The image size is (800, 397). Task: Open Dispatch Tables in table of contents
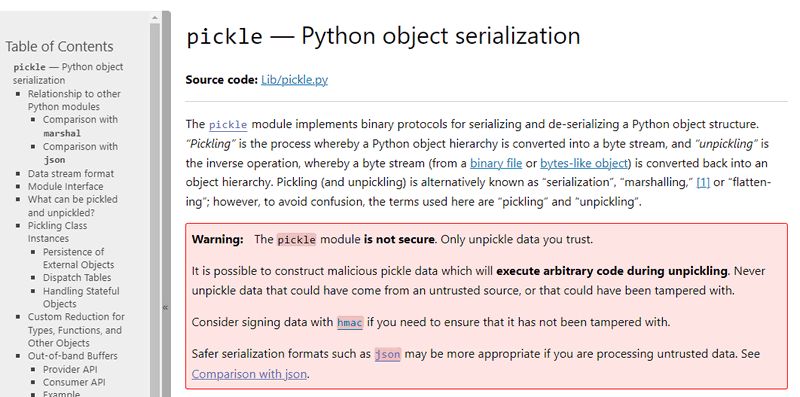(77, 278)
